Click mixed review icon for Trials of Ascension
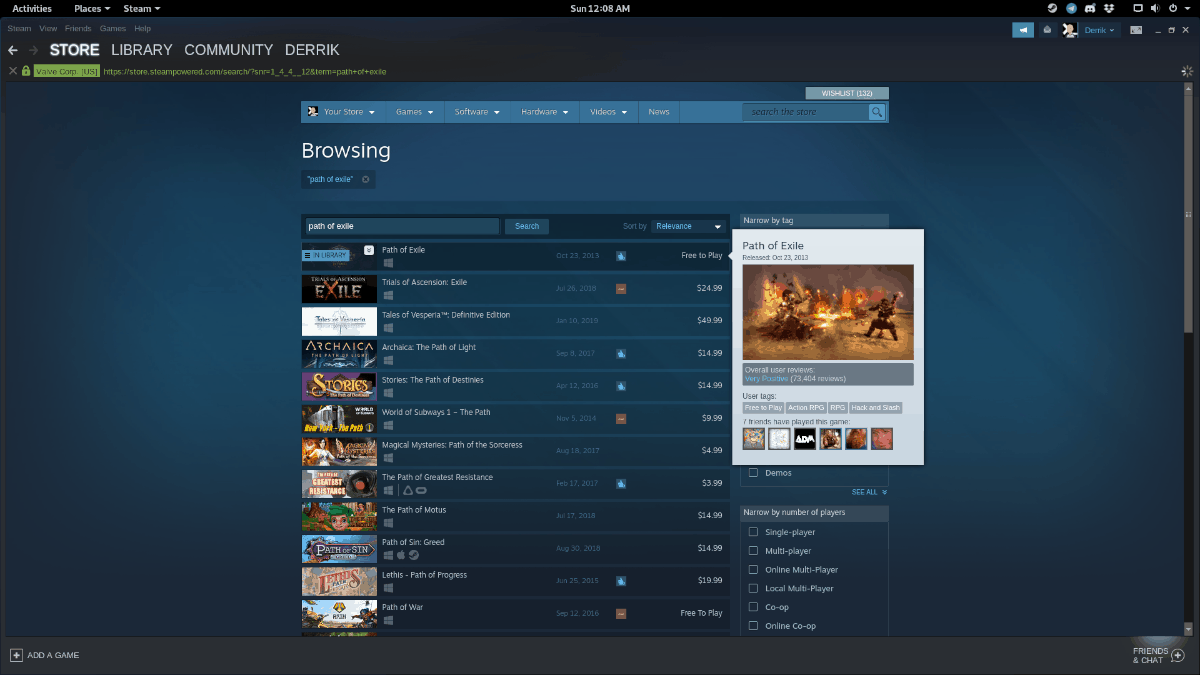 [x=621, y=289]
